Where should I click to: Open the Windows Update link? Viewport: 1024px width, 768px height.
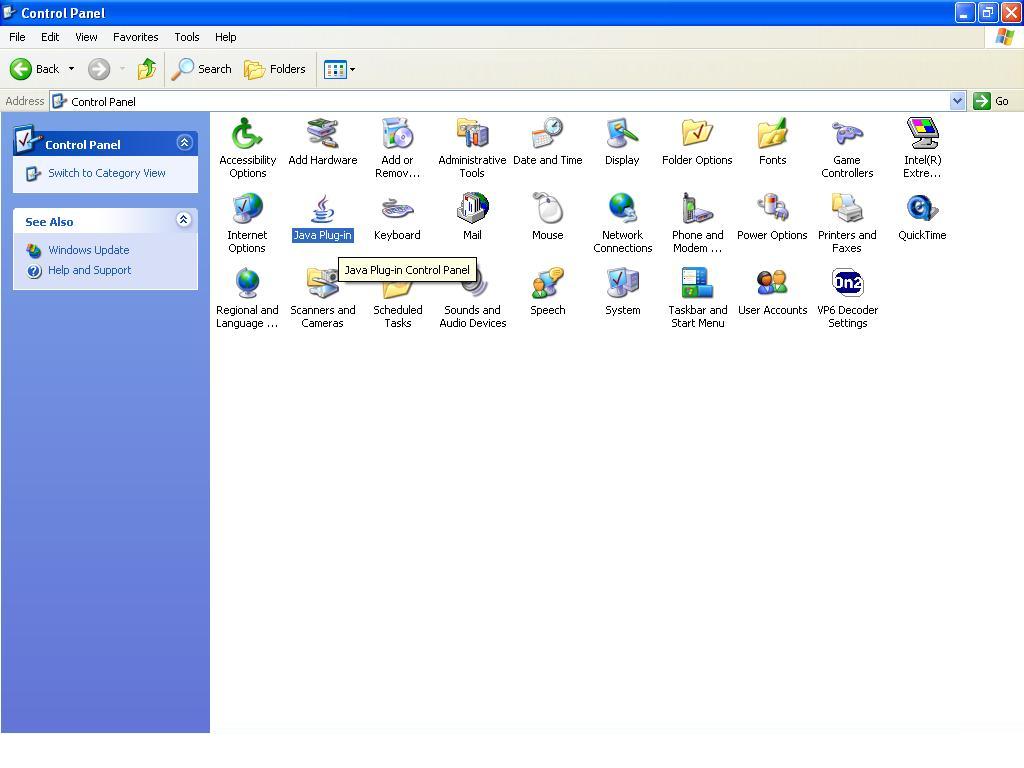(x=88, y=250)
